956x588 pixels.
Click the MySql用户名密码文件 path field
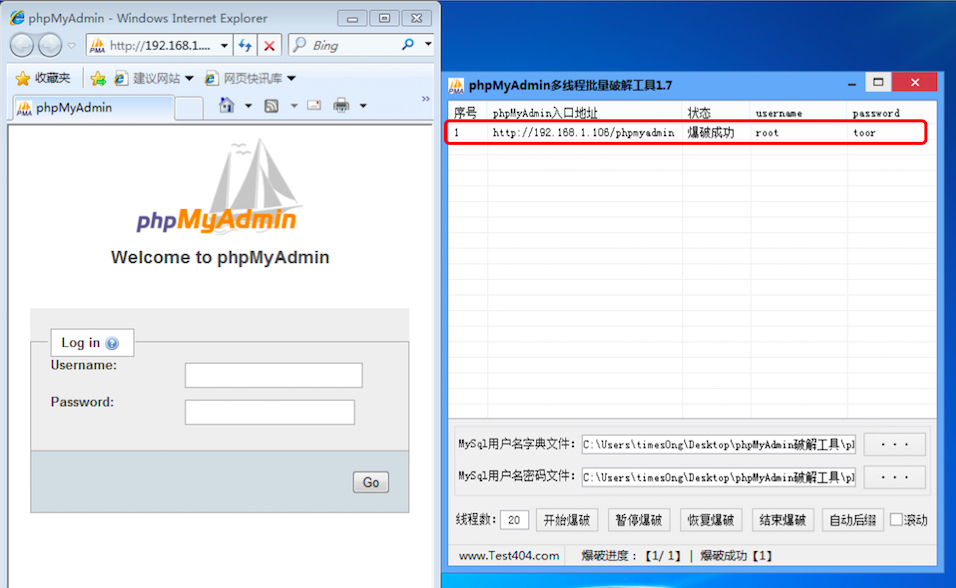[718, 477]
